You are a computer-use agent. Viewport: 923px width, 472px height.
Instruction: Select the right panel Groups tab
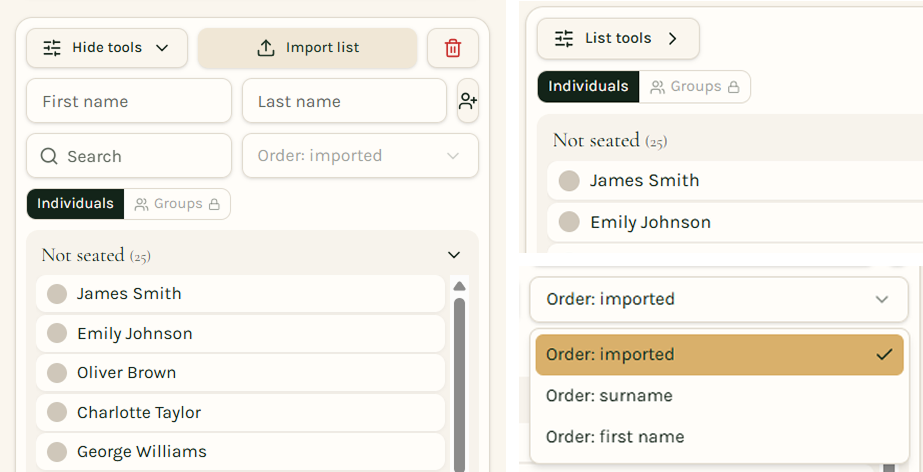tap(695, 87)
